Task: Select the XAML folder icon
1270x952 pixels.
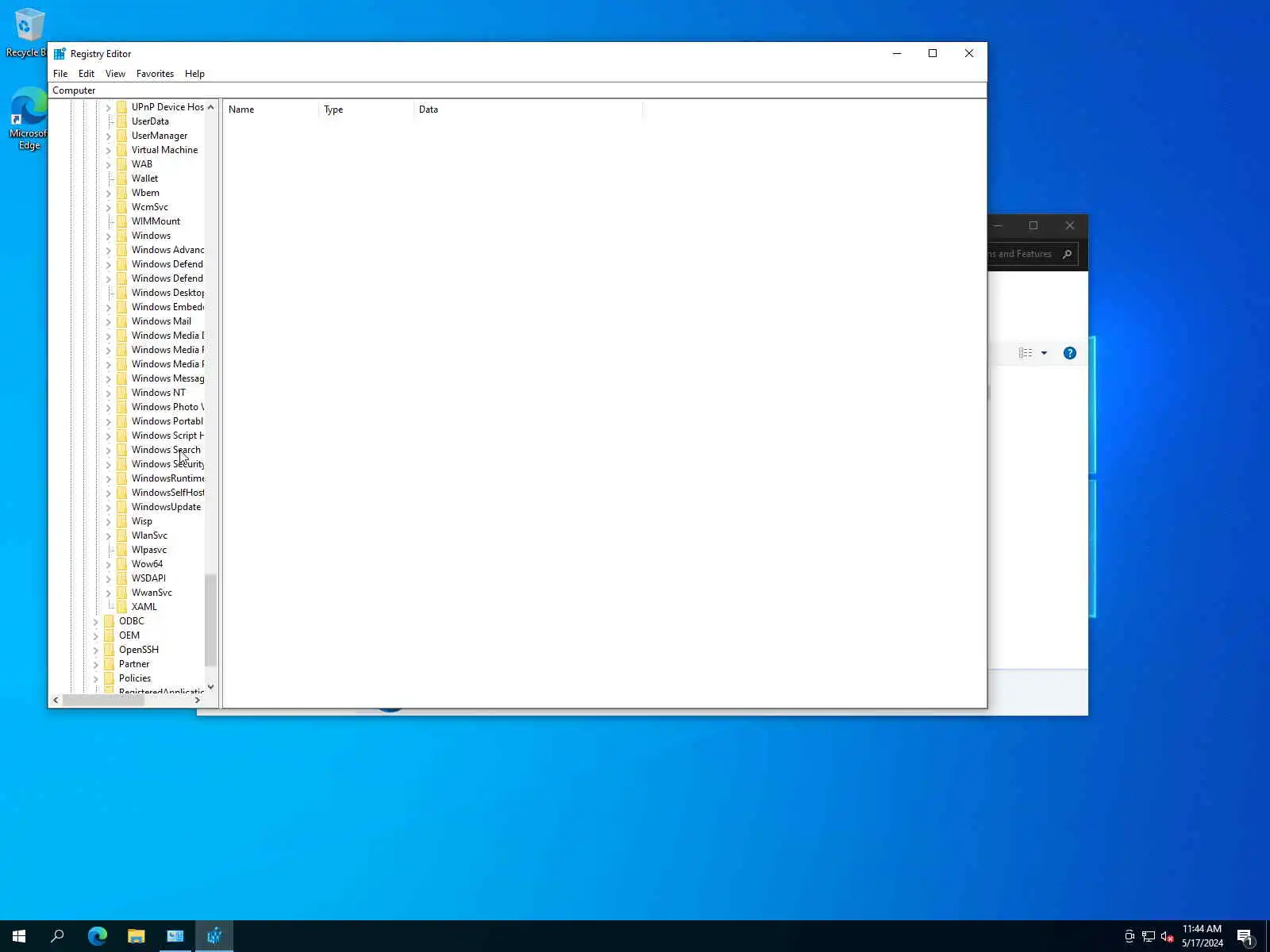Action: [x=121, y=607]
